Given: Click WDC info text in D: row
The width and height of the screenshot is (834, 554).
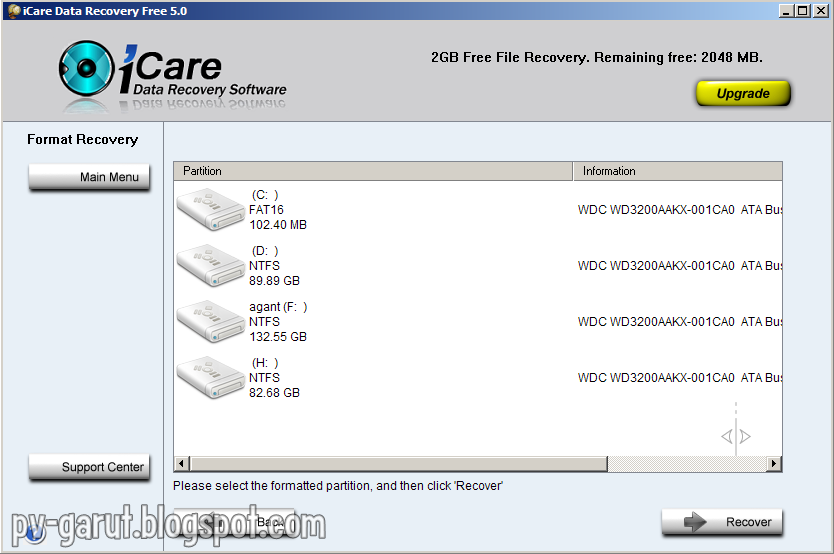Looking at the screenshot, I should [x=680, y=266].
